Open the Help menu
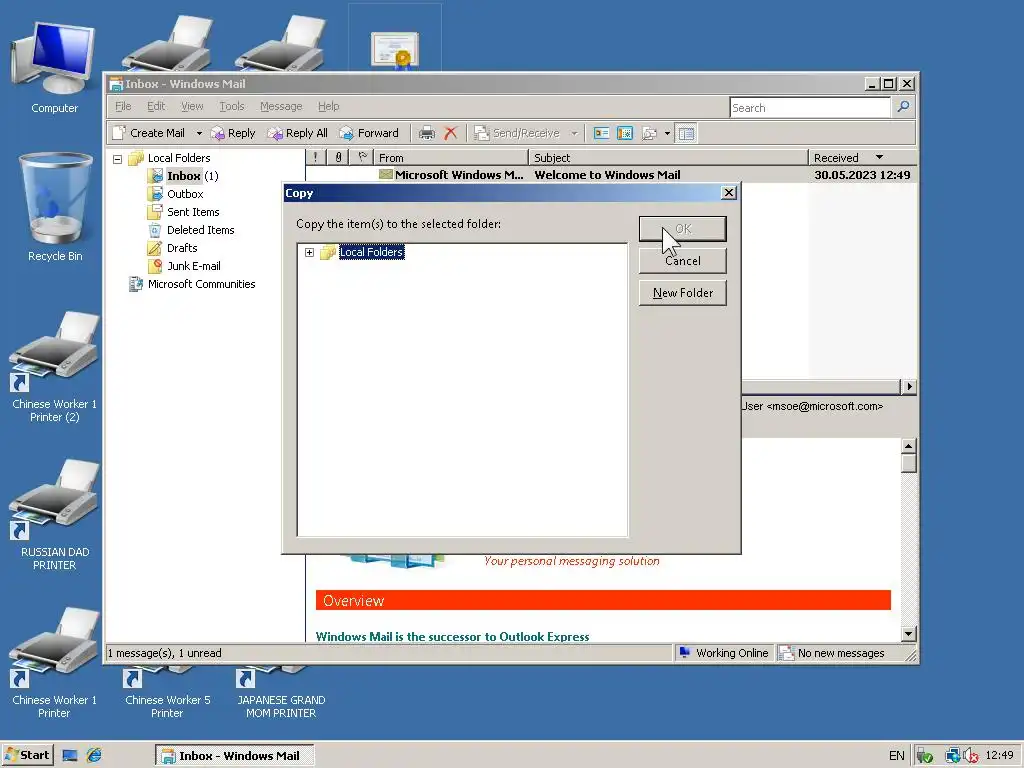 pyautogui.click(x=328, y=106)
